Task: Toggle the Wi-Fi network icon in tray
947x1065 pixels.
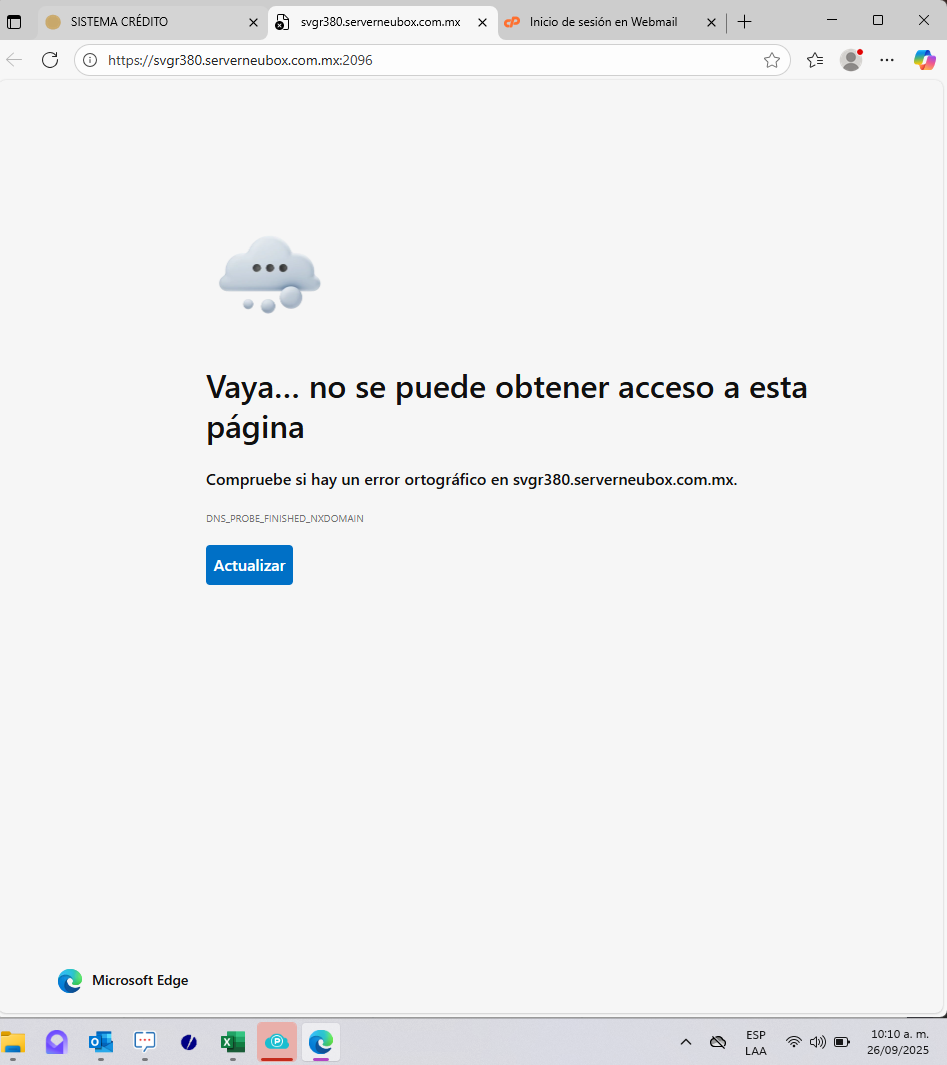Action: [x=794, y=1042]
